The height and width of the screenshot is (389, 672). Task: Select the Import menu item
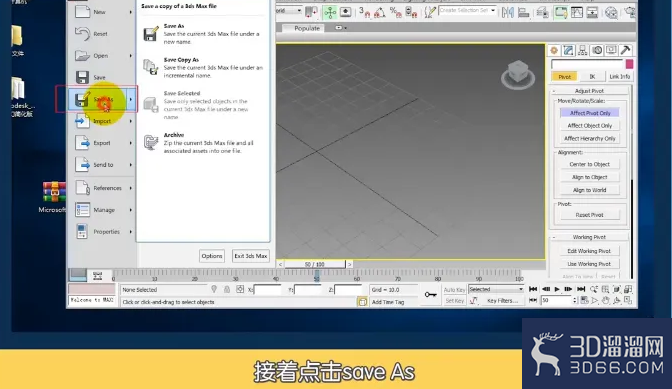coord(103,121)
